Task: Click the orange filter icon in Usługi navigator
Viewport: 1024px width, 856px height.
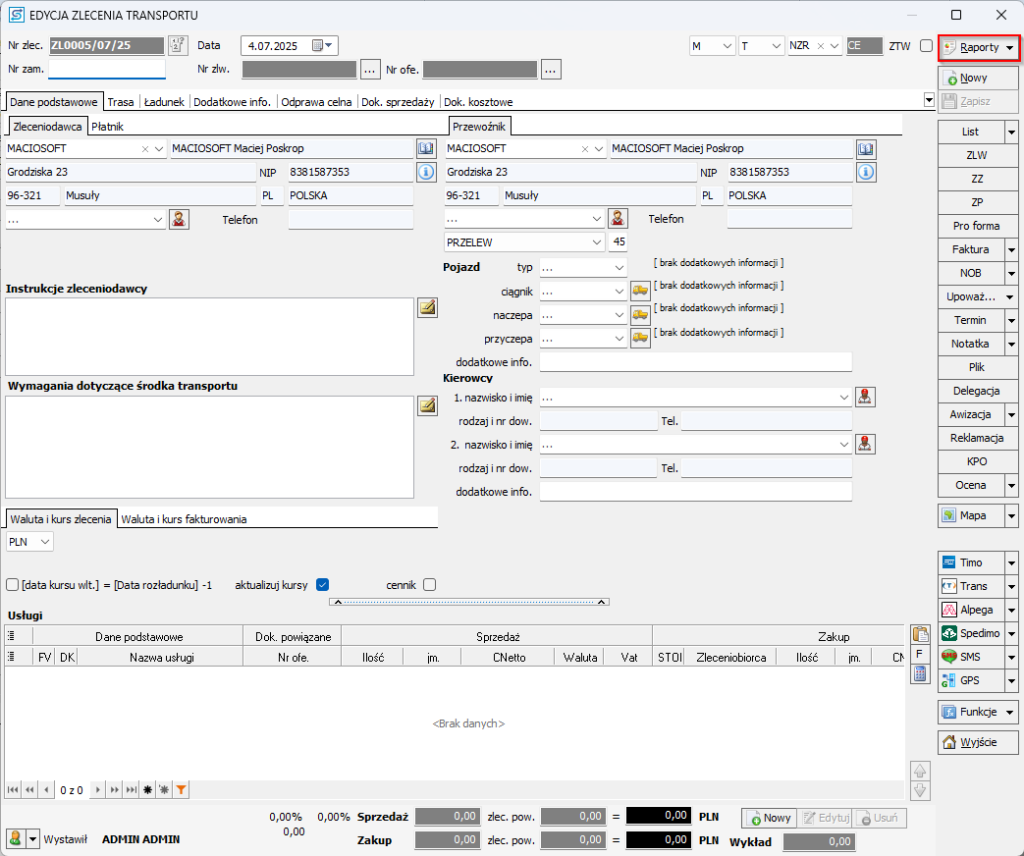Action: pyautogui.click(x=181, y=790)
